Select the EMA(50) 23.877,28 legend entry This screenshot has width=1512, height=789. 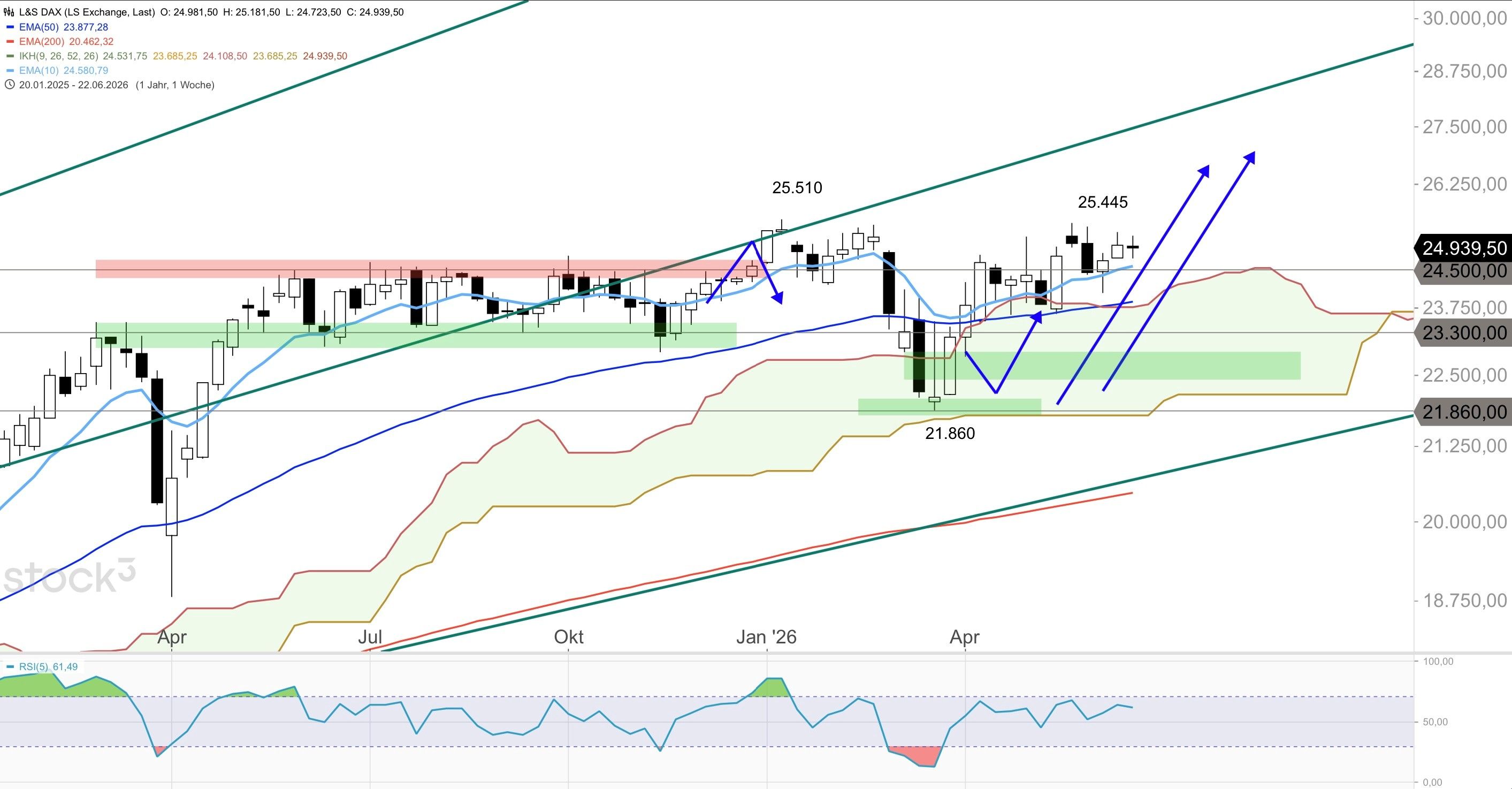tap(63, 27)
